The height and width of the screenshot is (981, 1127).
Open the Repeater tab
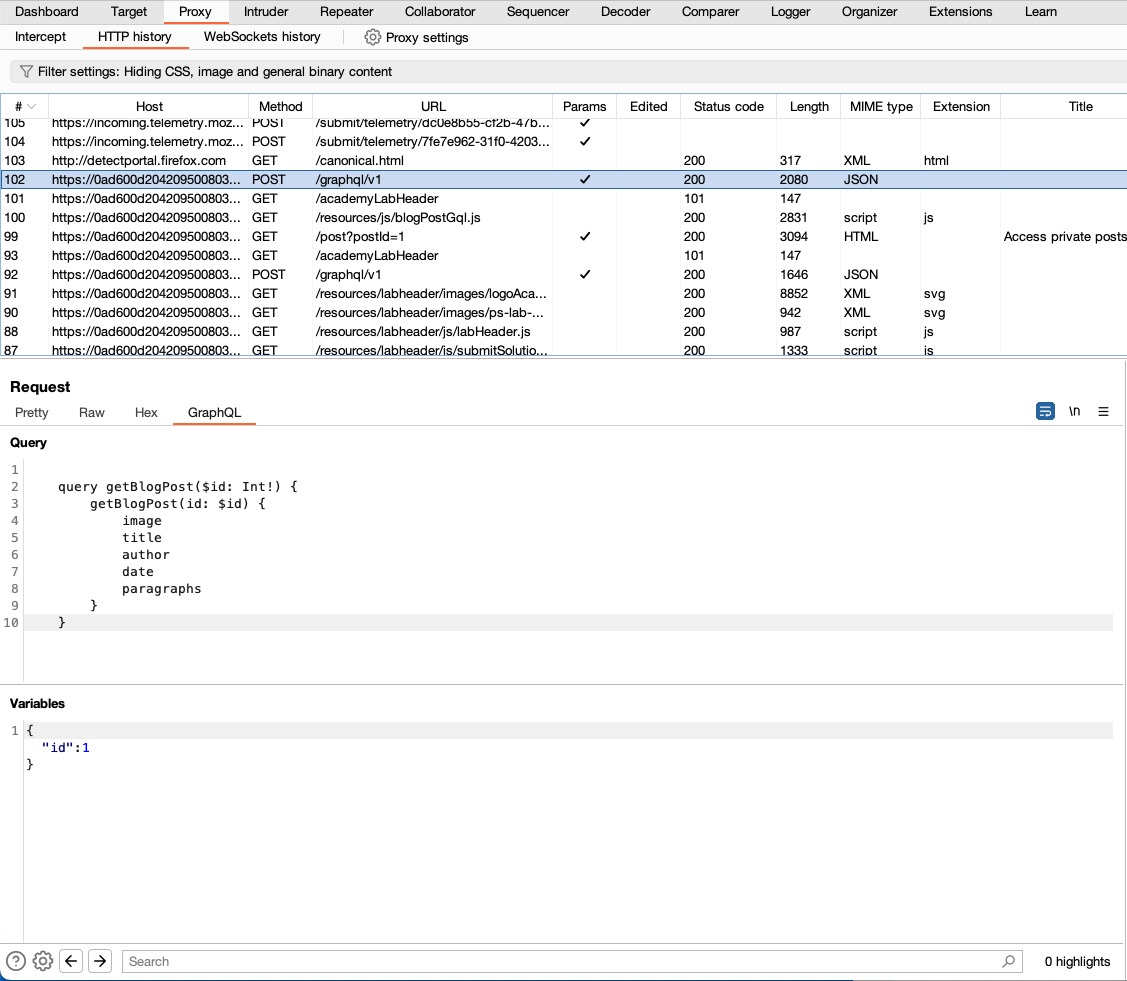pyautogui.click(x=346, y=11)
